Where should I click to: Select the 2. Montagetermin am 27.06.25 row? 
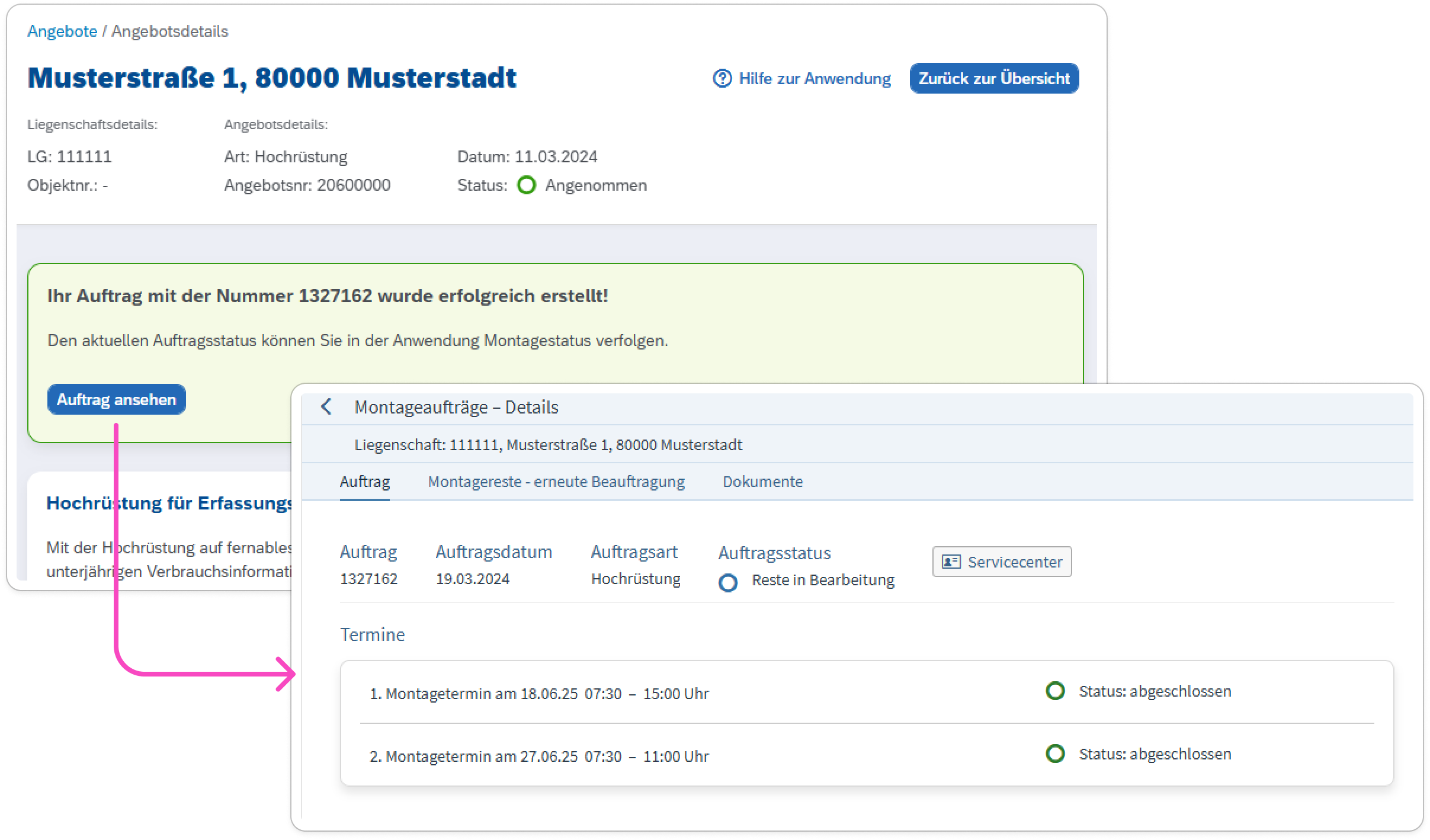(539, 756)
